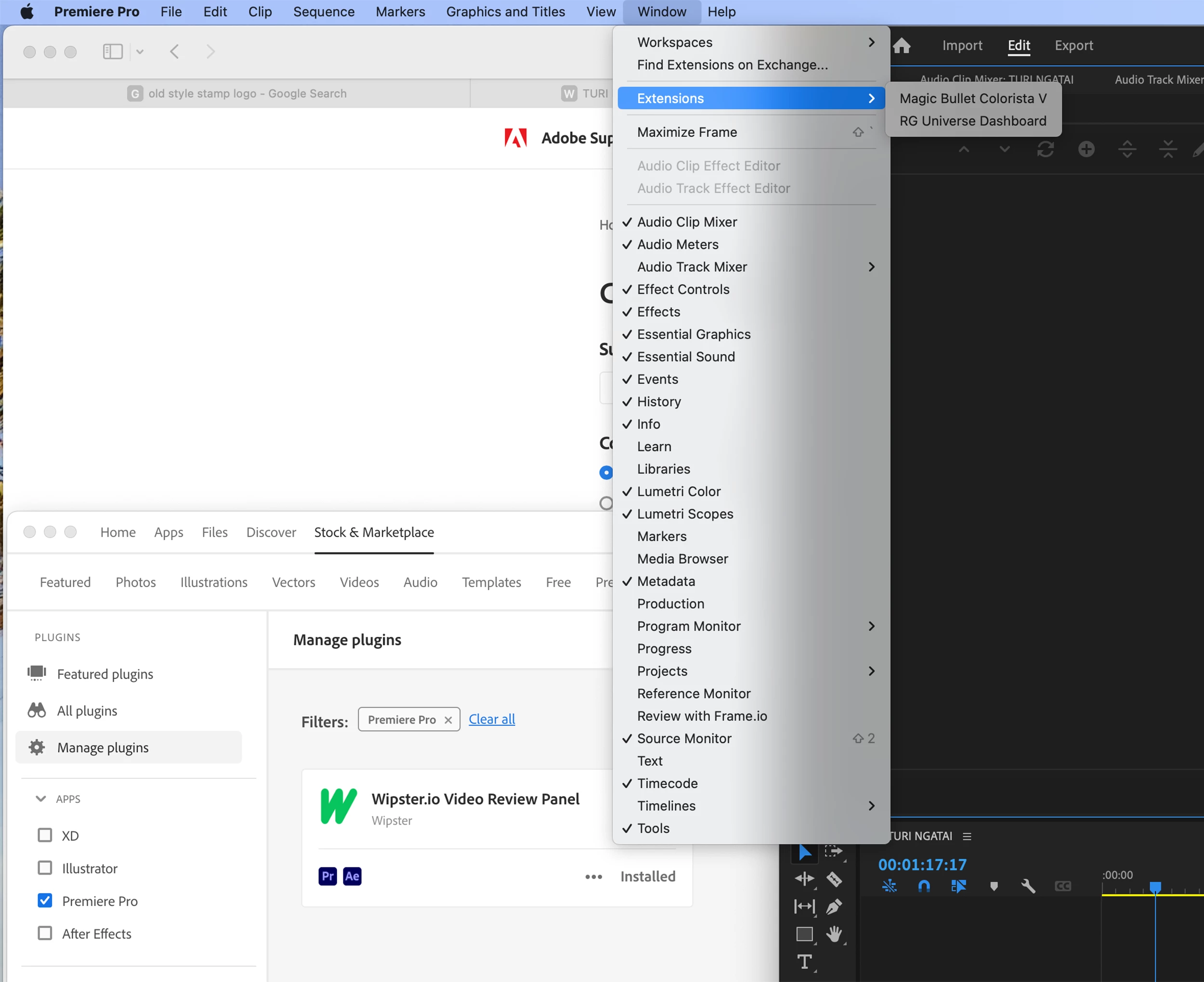
Task: Enable the Illustrator apps filter
Action: (x=45, y=868)
